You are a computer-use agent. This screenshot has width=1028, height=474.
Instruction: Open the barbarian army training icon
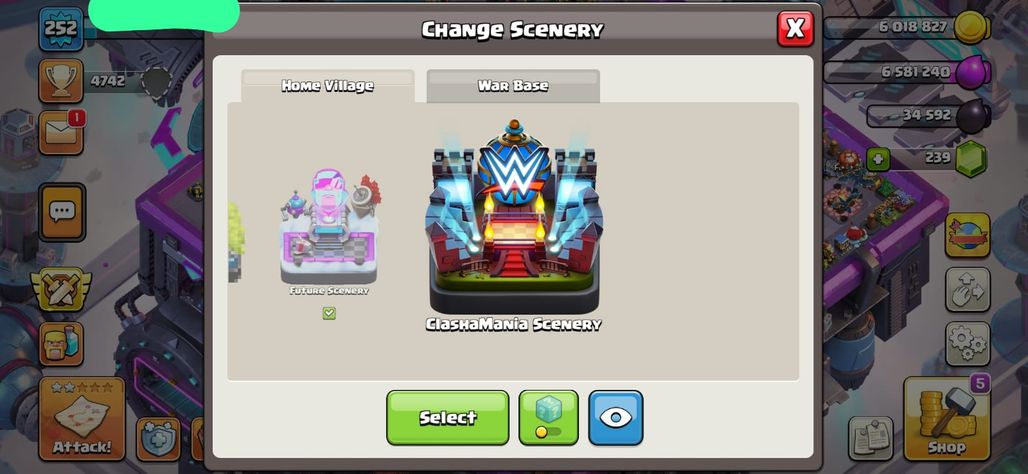61,343
